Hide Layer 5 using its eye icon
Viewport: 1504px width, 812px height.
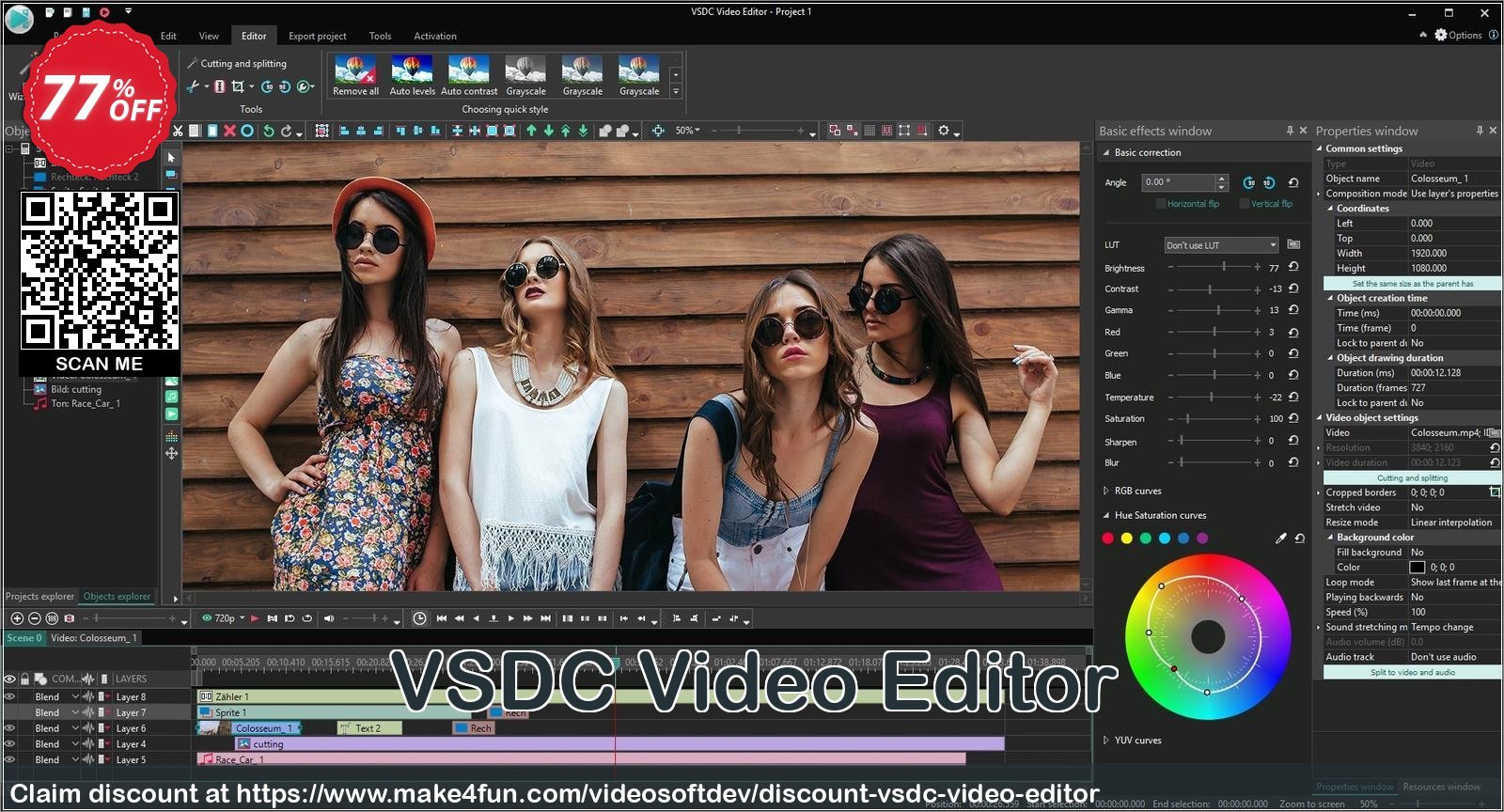point(10,760)
